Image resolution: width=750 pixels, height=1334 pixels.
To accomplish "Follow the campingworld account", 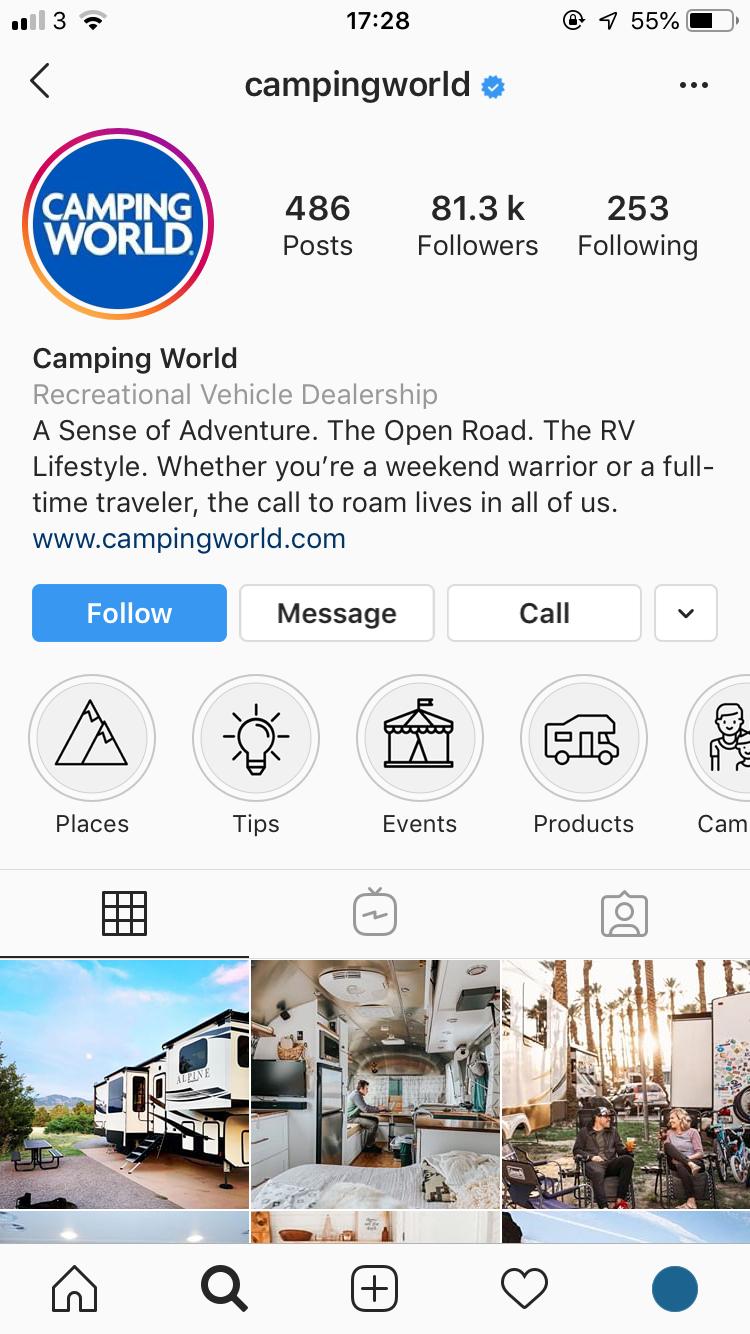I will click(x=129, y=613).
